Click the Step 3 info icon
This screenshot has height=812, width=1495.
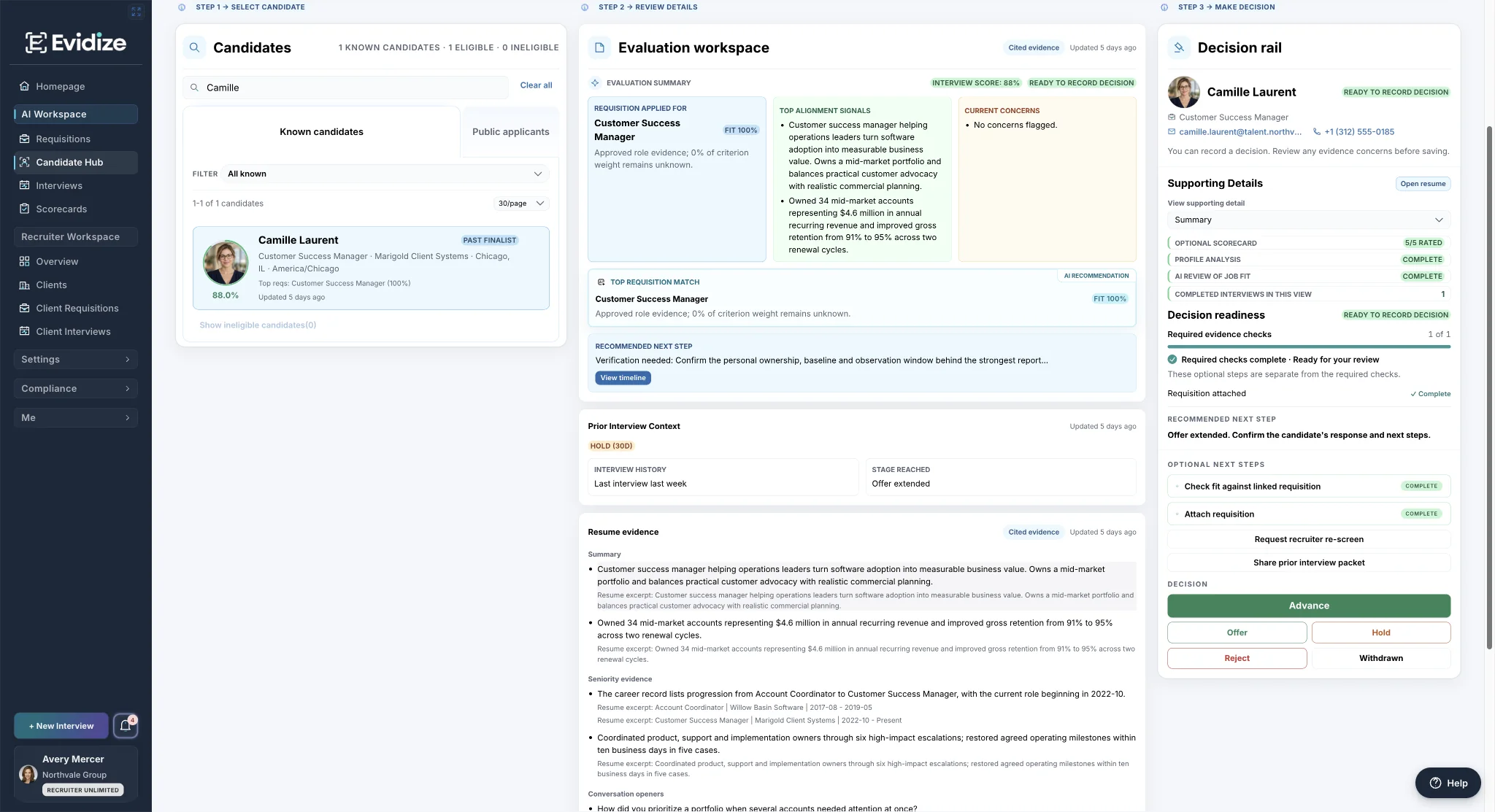[x=1164, y=7]
